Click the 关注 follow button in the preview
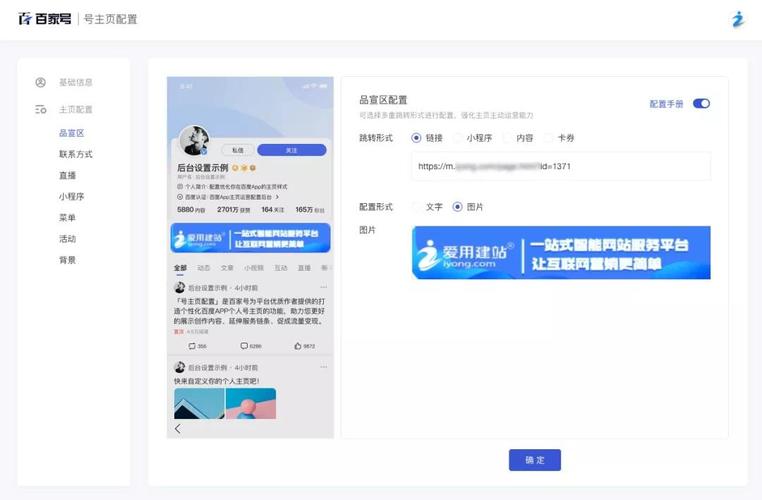762x500 pixels. (292, 150)
